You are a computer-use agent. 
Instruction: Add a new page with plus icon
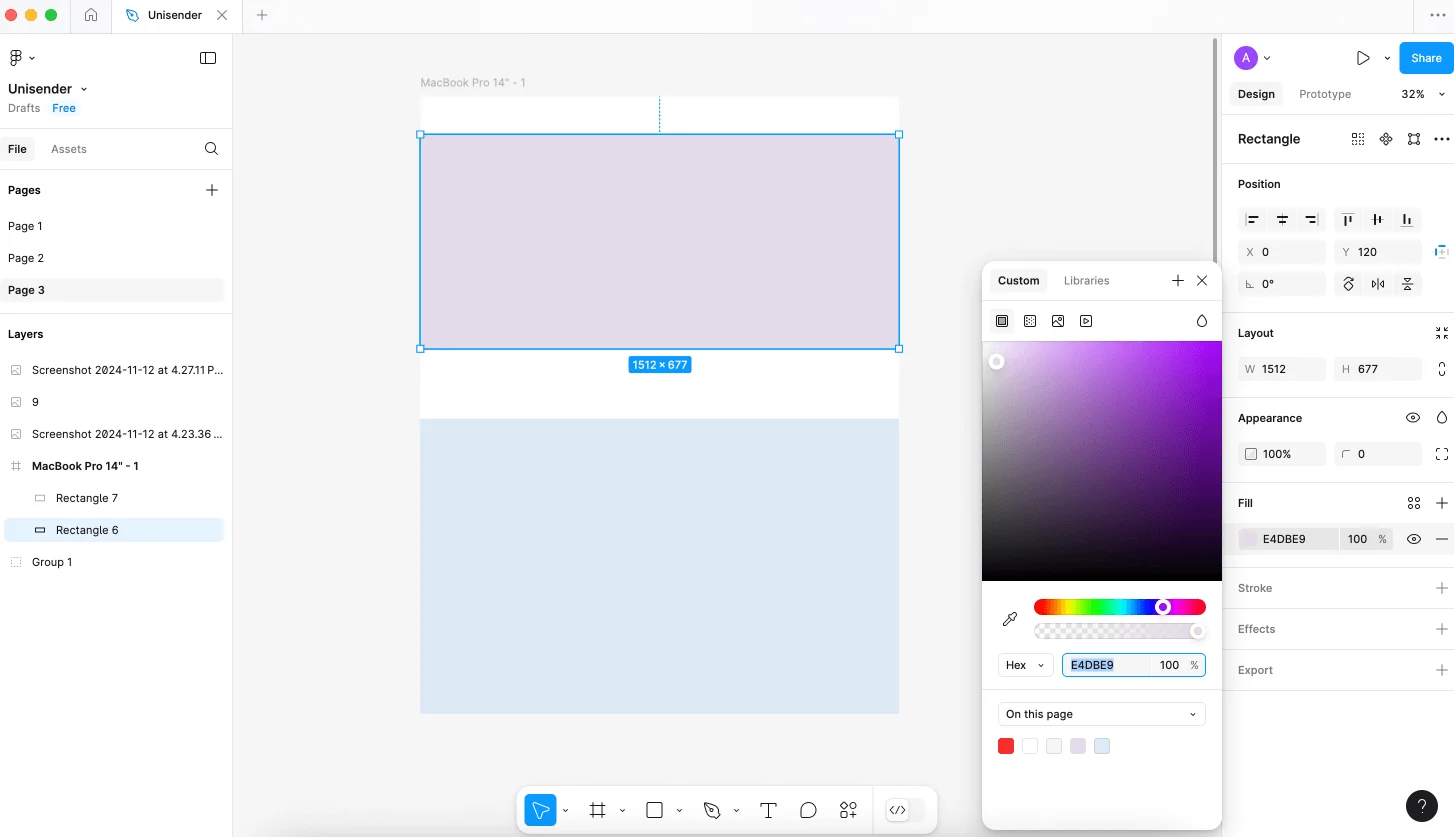(x=212, y=190)
